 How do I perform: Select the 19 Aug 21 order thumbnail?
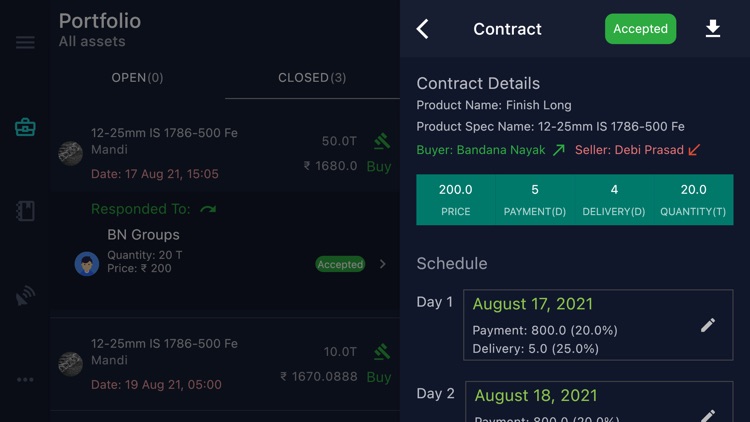[70, 363]
